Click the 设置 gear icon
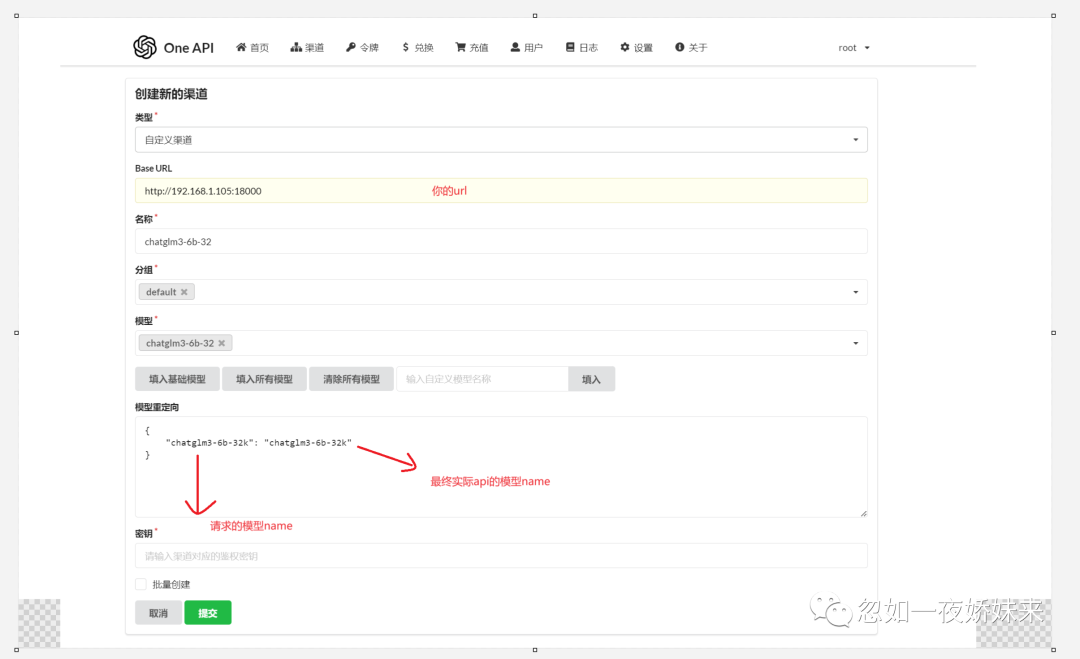Screen dimensions: 1080x659 point(623,46)
